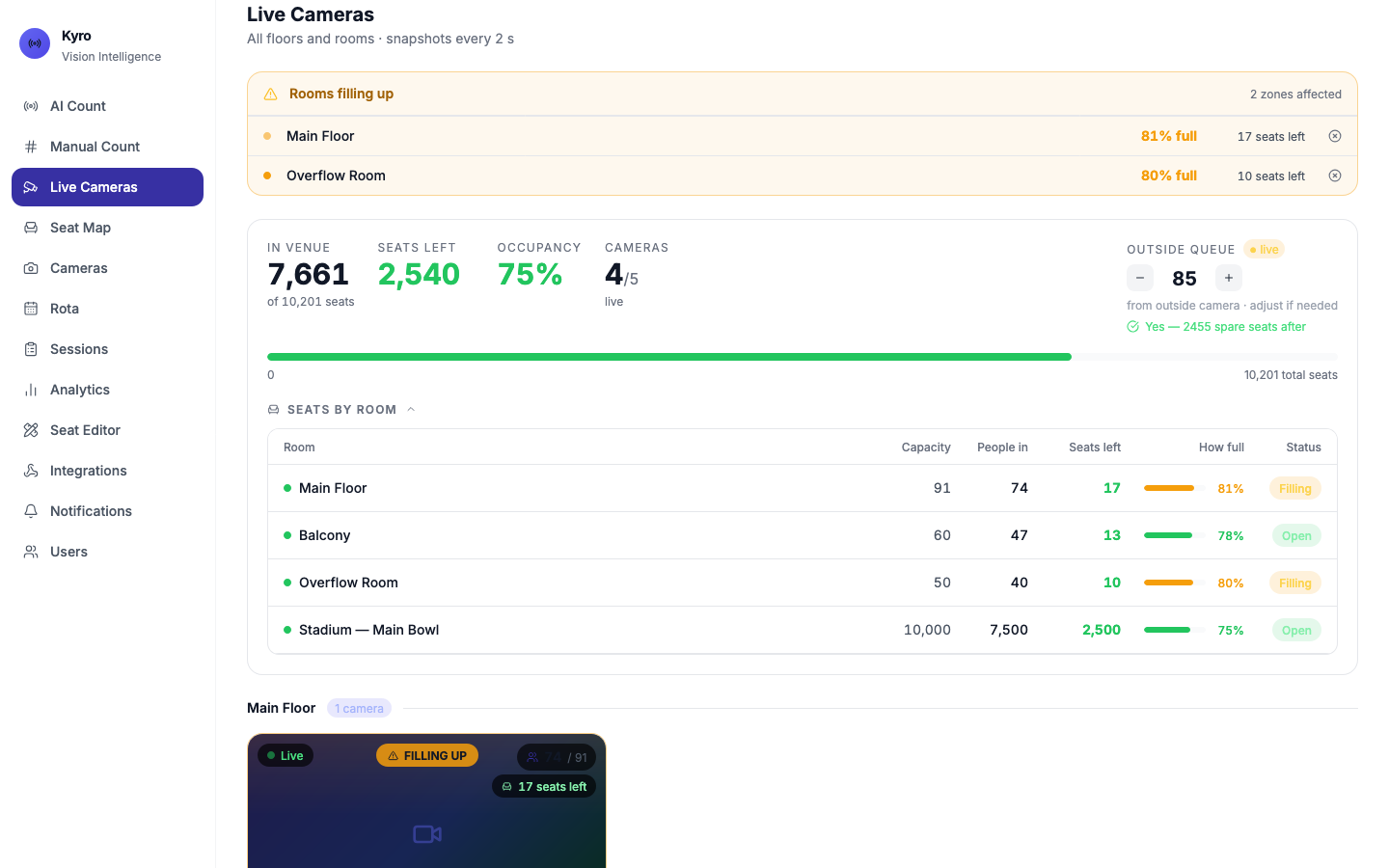
Task: Click the Analytics bar chart icon
Action: (x=31, y=390)
